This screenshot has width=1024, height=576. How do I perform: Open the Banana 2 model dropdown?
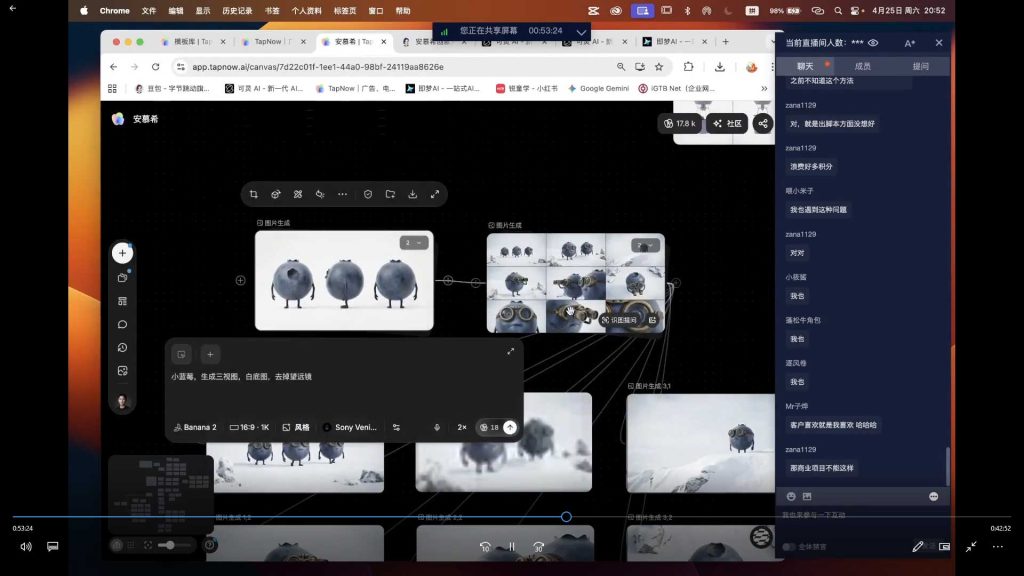195,427
